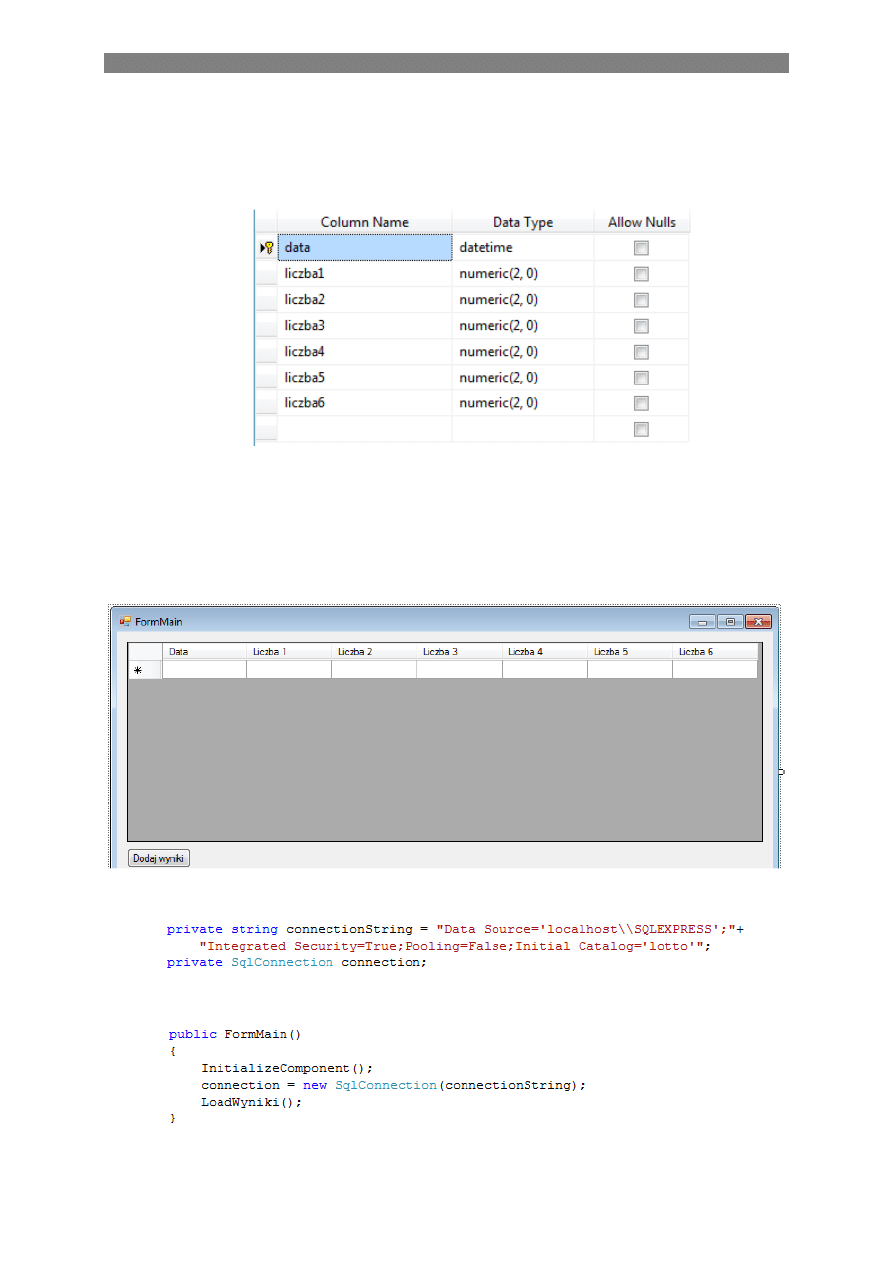This screenshot has height=1263, width=893.
Task: Select the liczba4 column name cell
Action: click(x=364, y=352)
